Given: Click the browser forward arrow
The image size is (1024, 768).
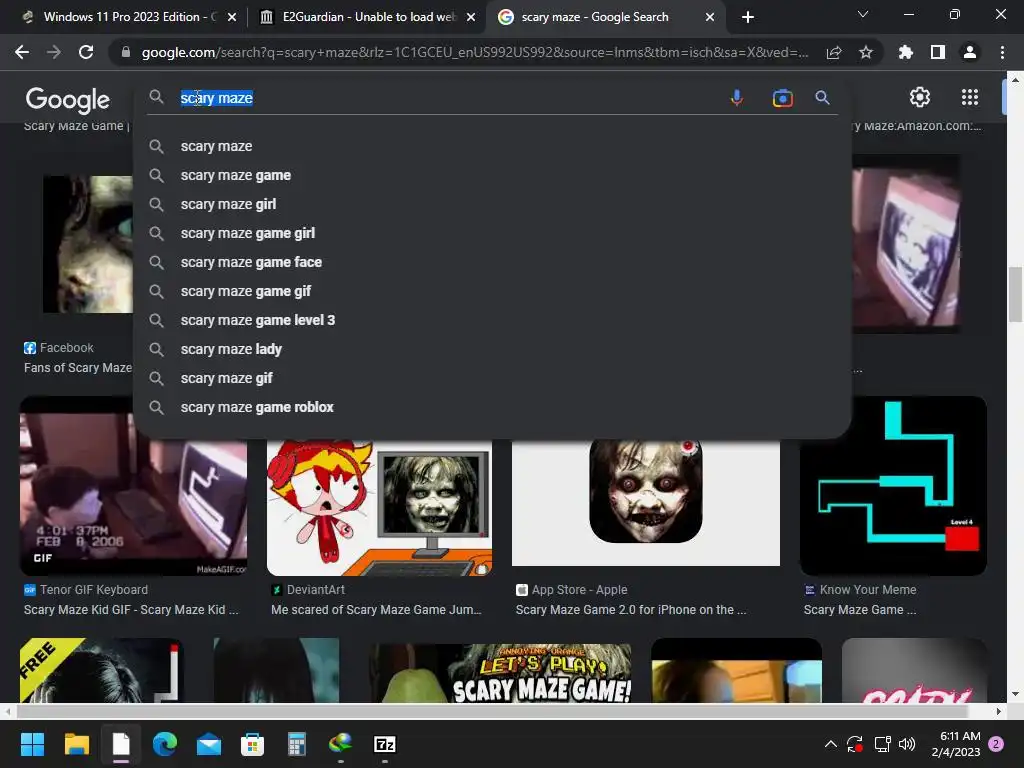Looking at the screenshot, I should point(54,52).
